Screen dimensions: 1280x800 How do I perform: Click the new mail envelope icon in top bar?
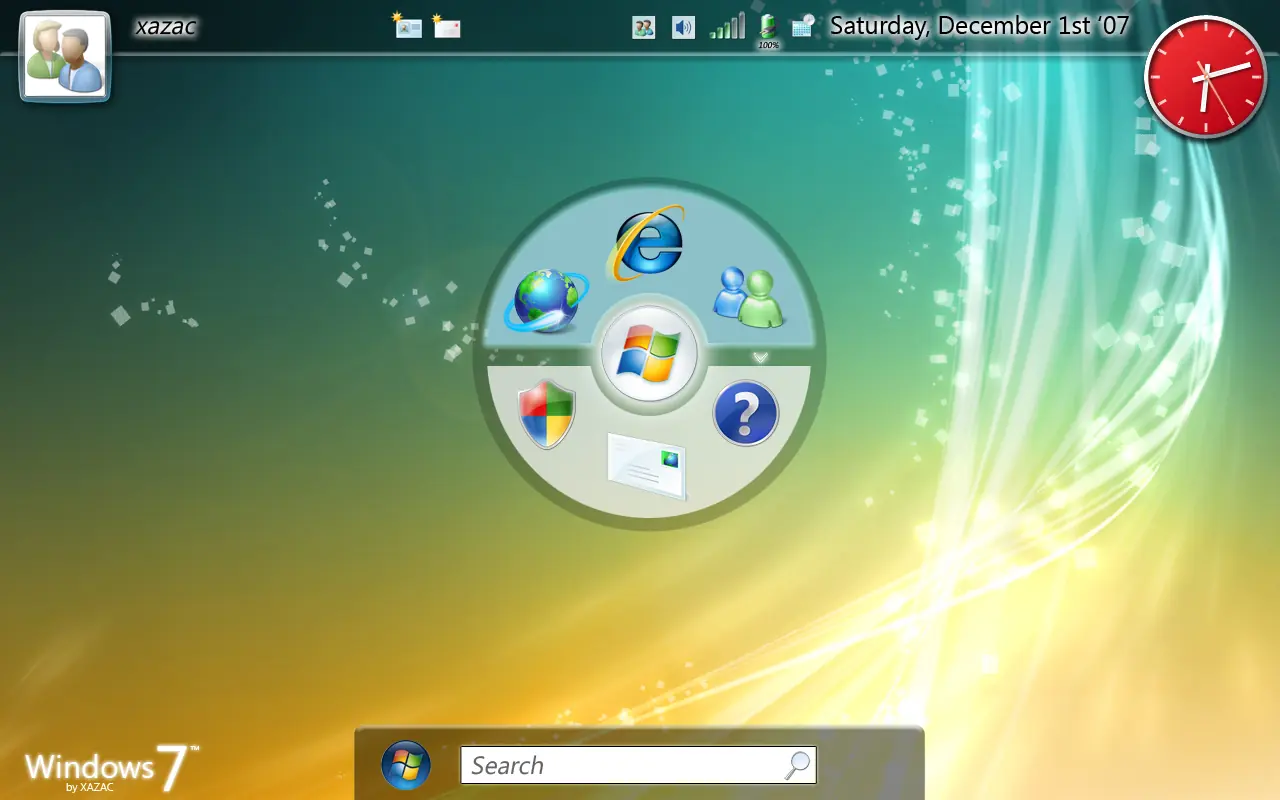pos(447,26)
